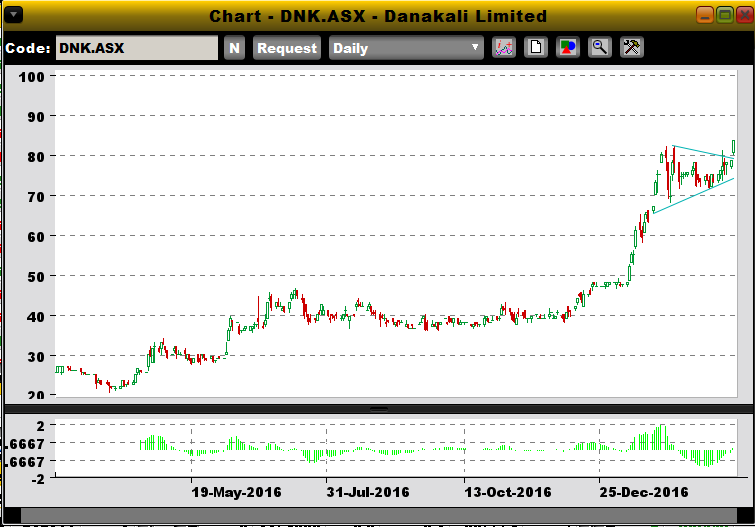The image size is (755, 527).
Task: Maximize the chart window
Action: (725, 15)
